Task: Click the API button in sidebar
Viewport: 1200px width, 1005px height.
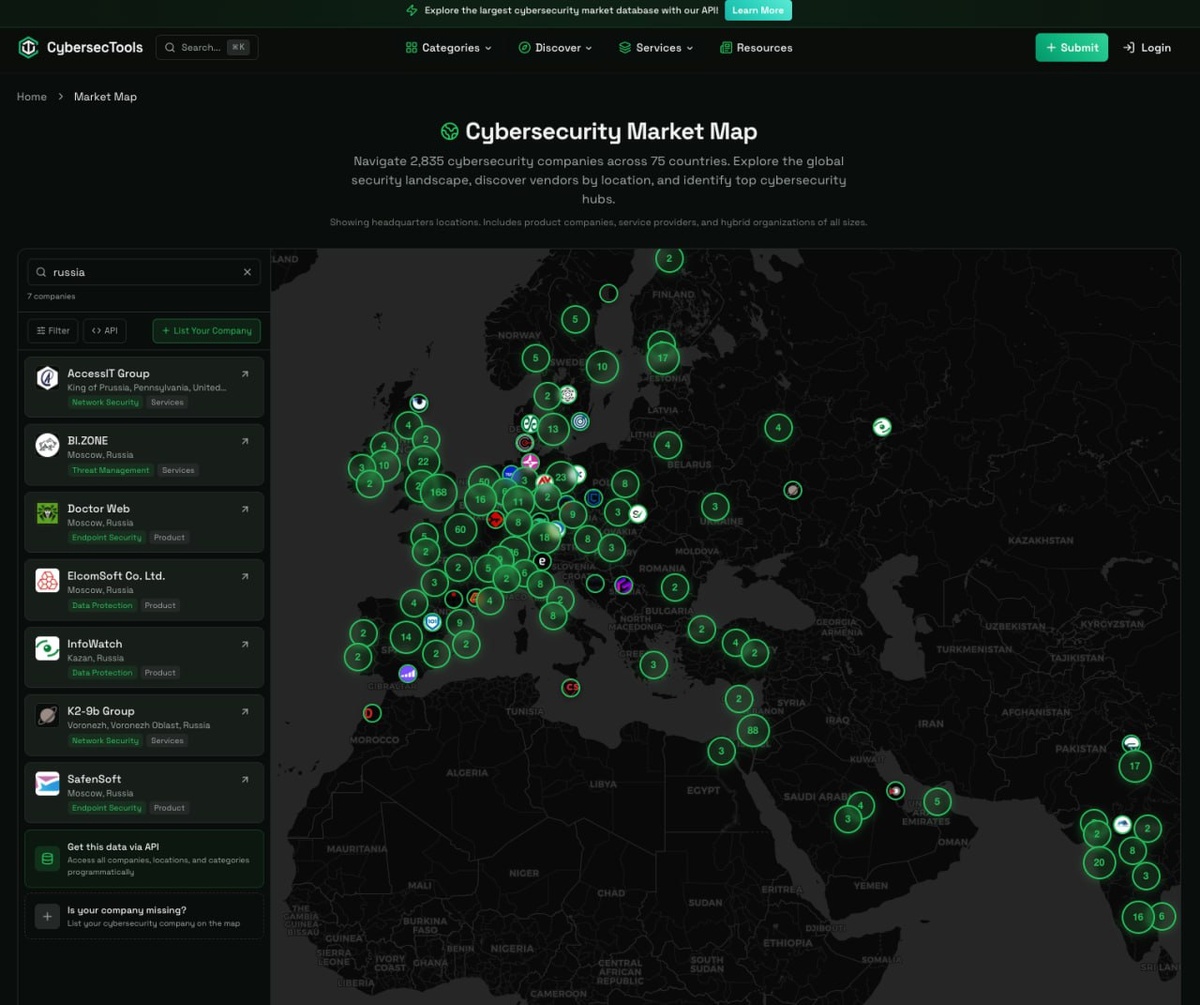Action: 105,331
